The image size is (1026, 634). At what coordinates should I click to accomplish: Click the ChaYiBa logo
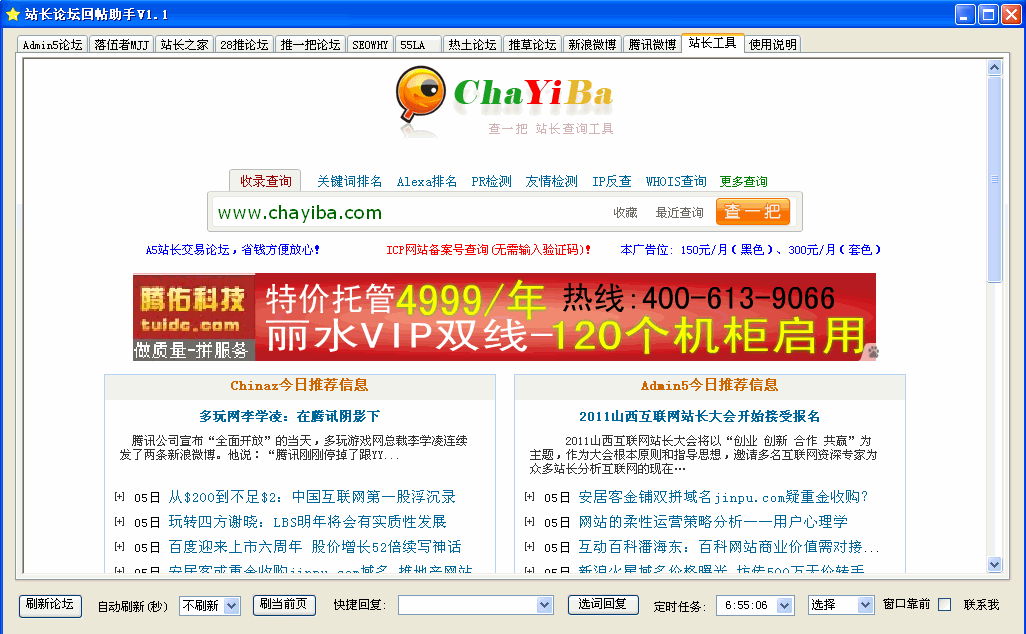(x=504, y=100)
